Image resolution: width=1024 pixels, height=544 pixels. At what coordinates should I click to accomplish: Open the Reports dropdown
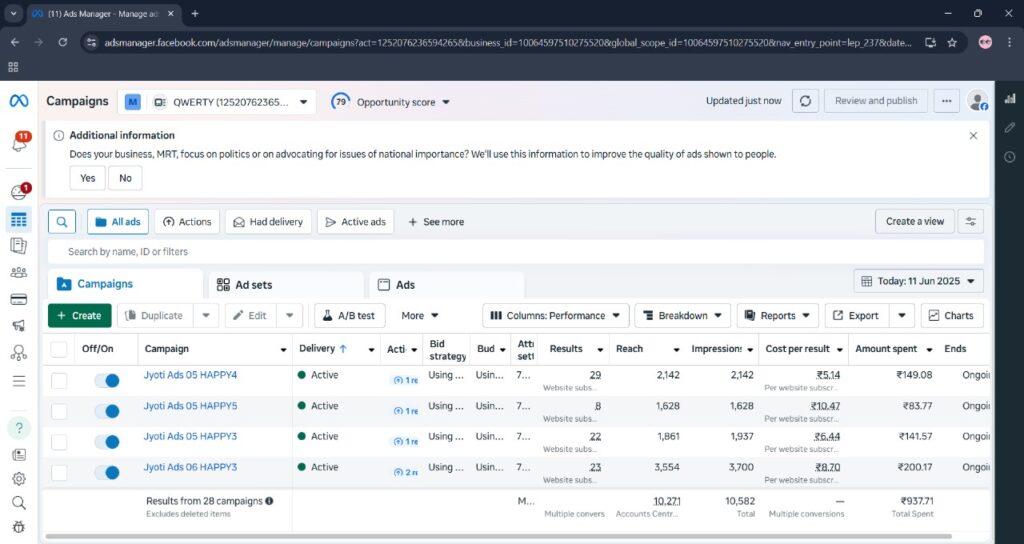pyautogui.click(x=777, y=315)
